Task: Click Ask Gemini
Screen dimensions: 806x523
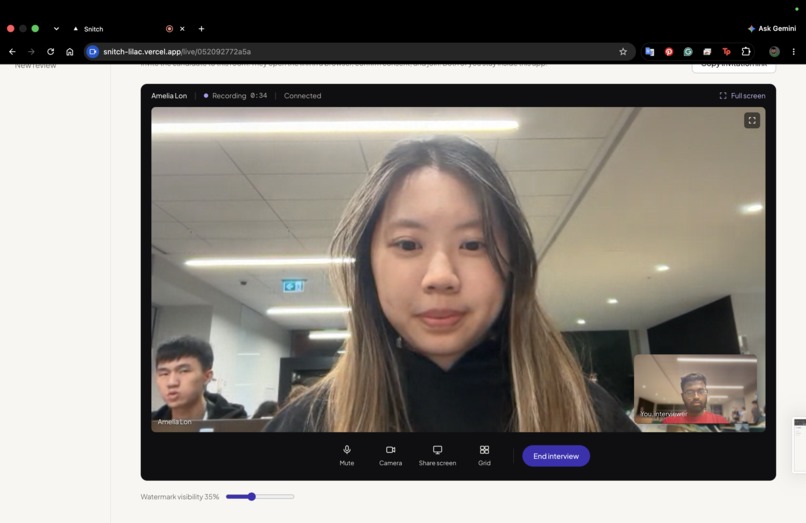Action: (x=772, y=29)
